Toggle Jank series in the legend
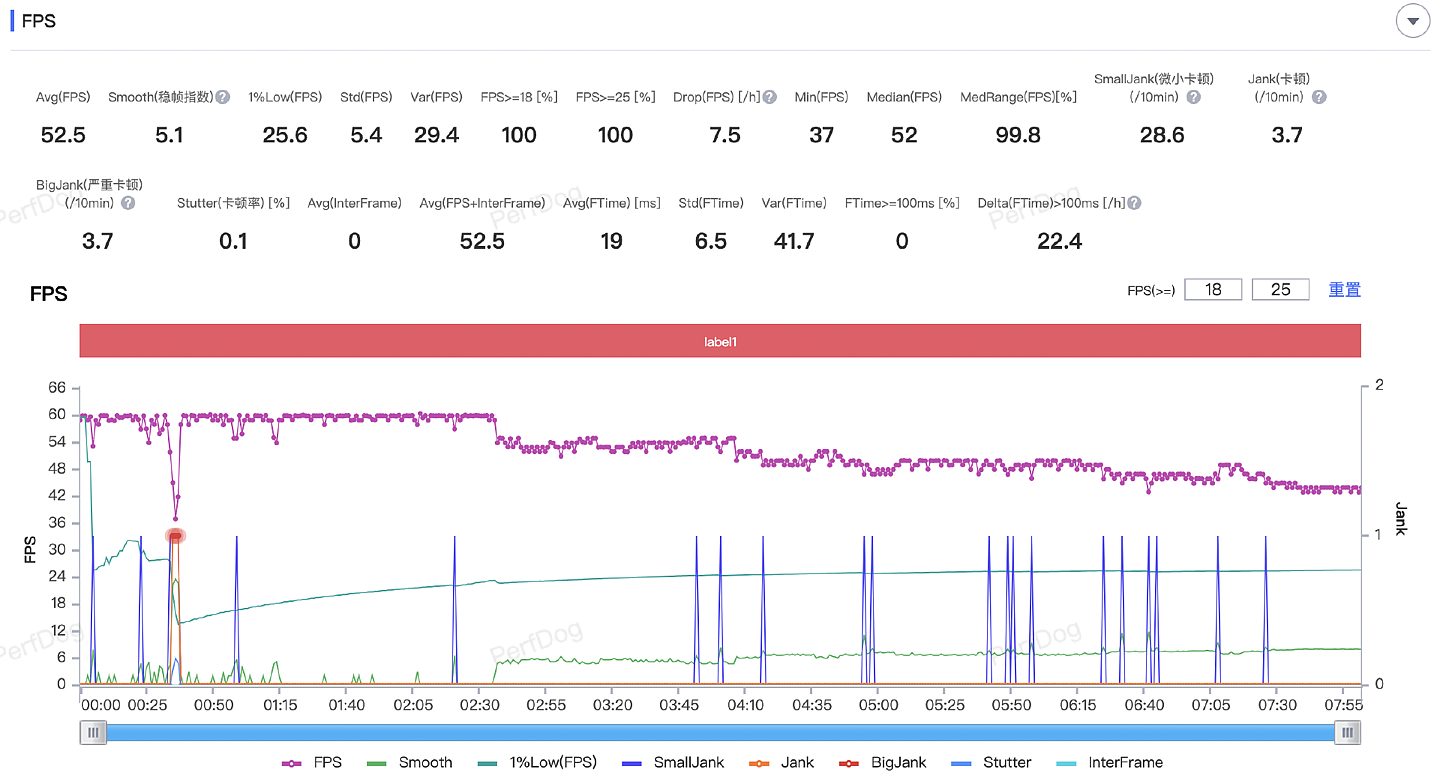 tap(781, 762)
